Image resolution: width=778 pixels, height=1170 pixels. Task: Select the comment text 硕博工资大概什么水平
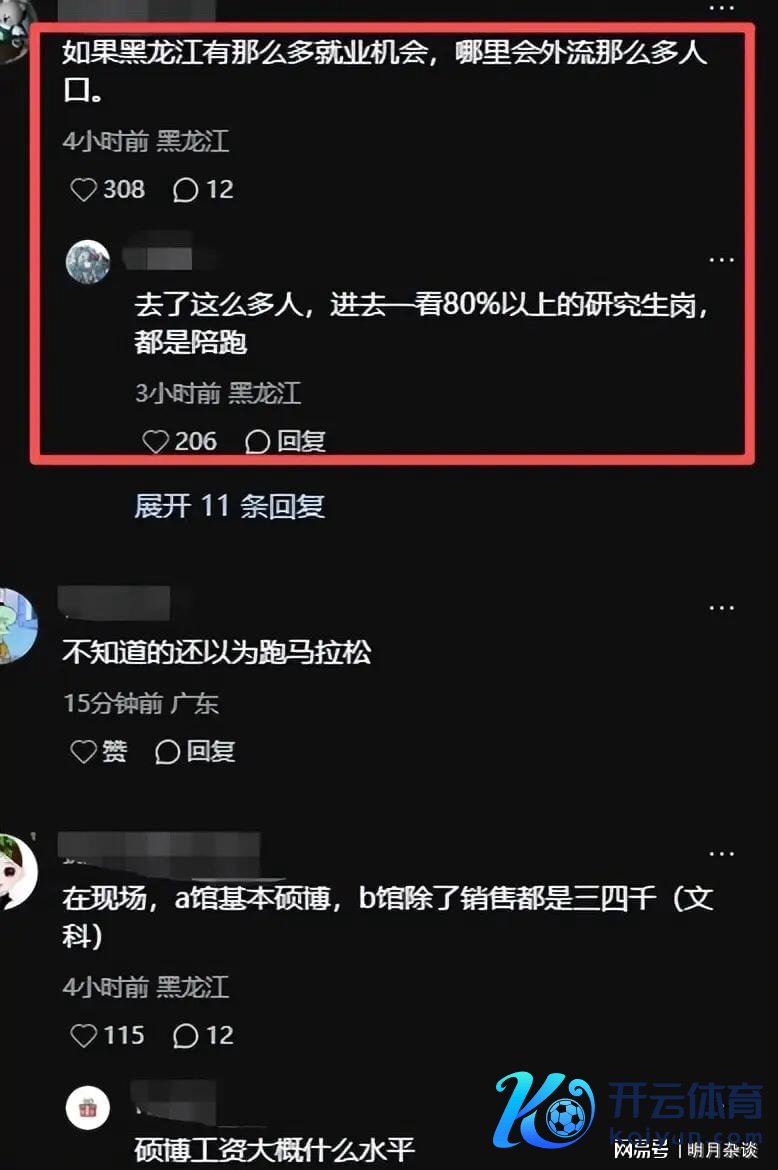275,1150
